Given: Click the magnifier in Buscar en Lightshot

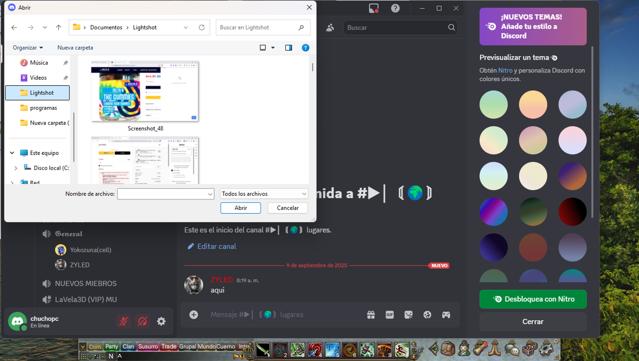Looking at the screenshot, I should click(301, 27).
